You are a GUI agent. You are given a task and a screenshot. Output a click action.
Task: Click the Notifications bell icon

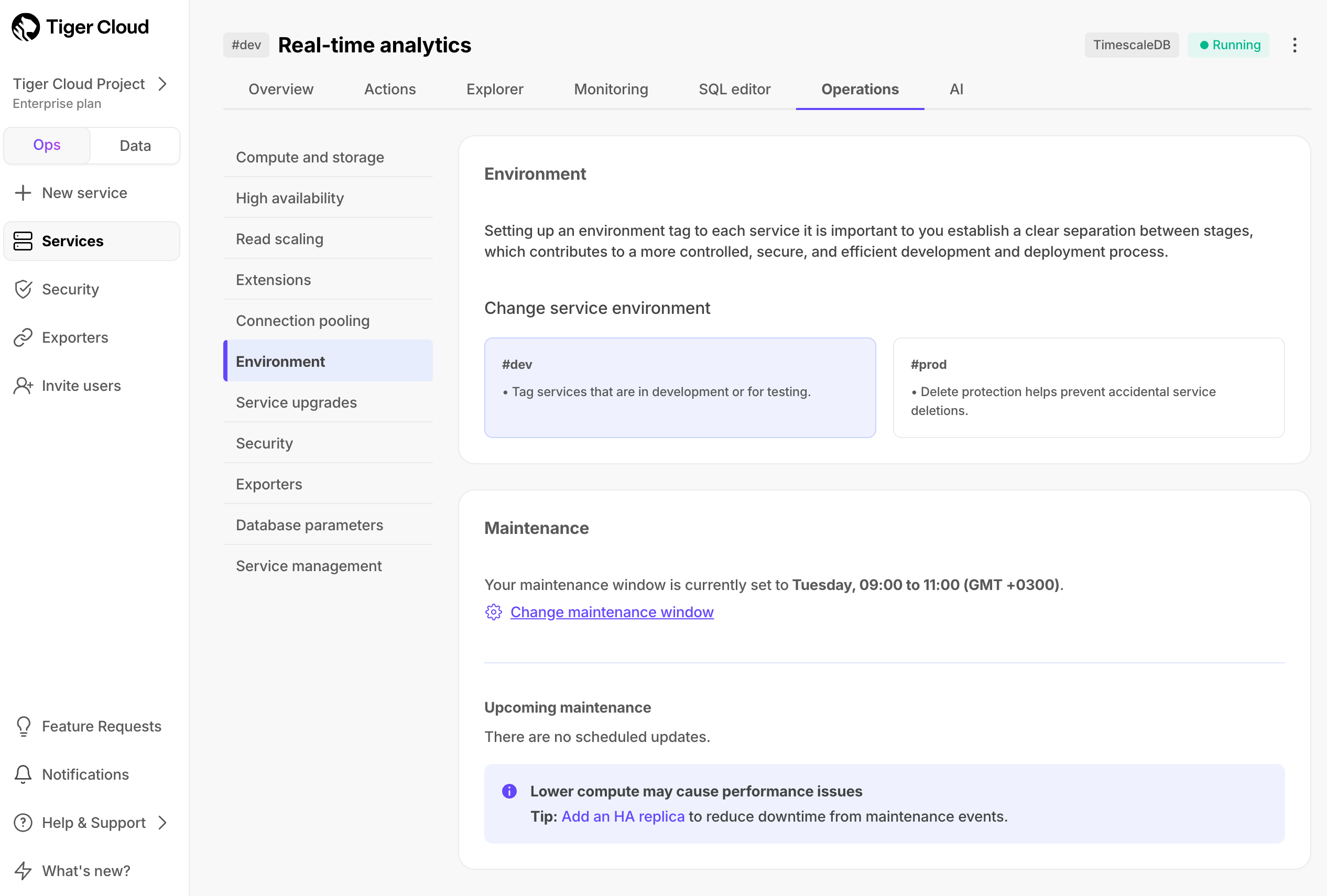point(23,774)
